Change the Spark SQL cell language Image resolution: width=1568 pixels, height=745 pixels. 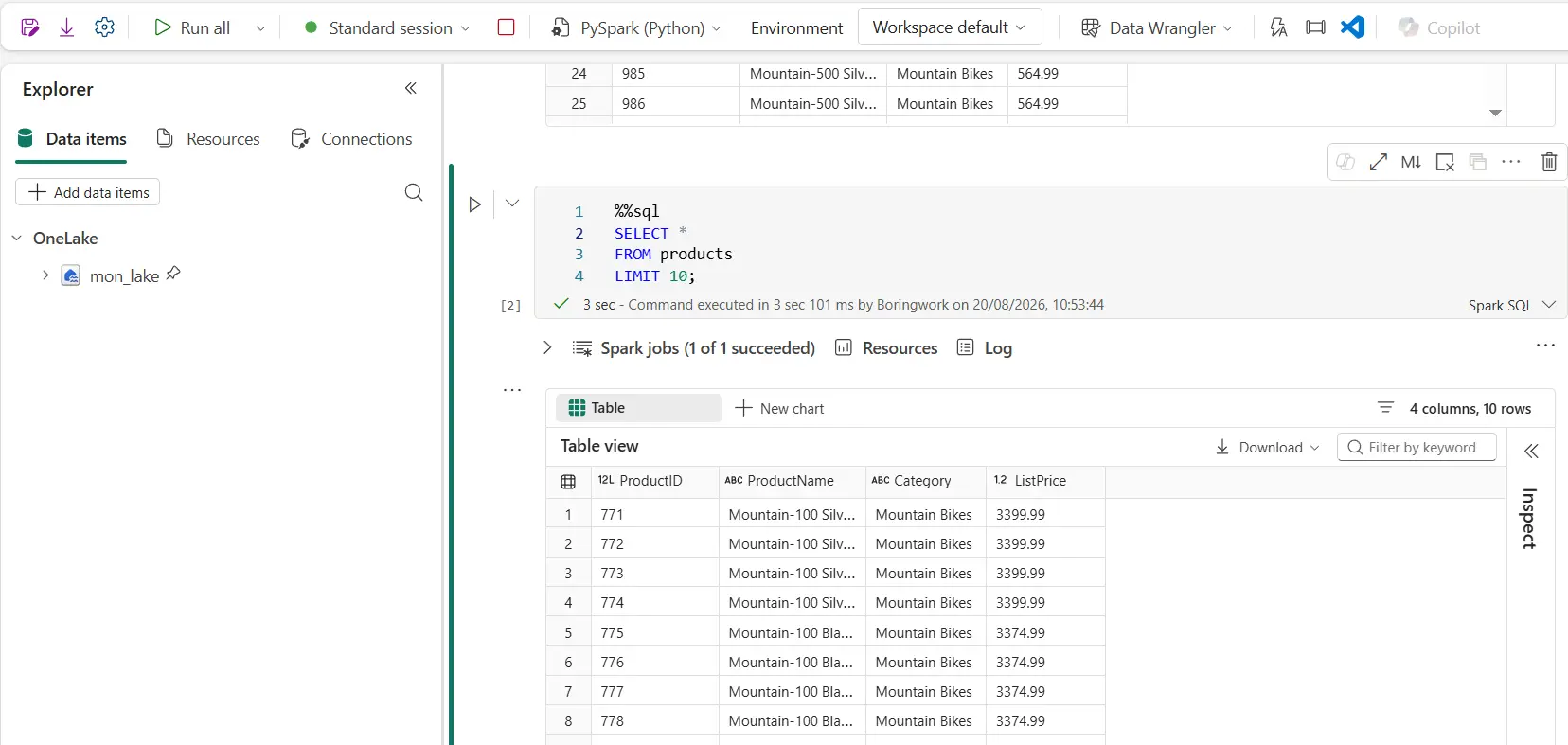[1512, 305]
